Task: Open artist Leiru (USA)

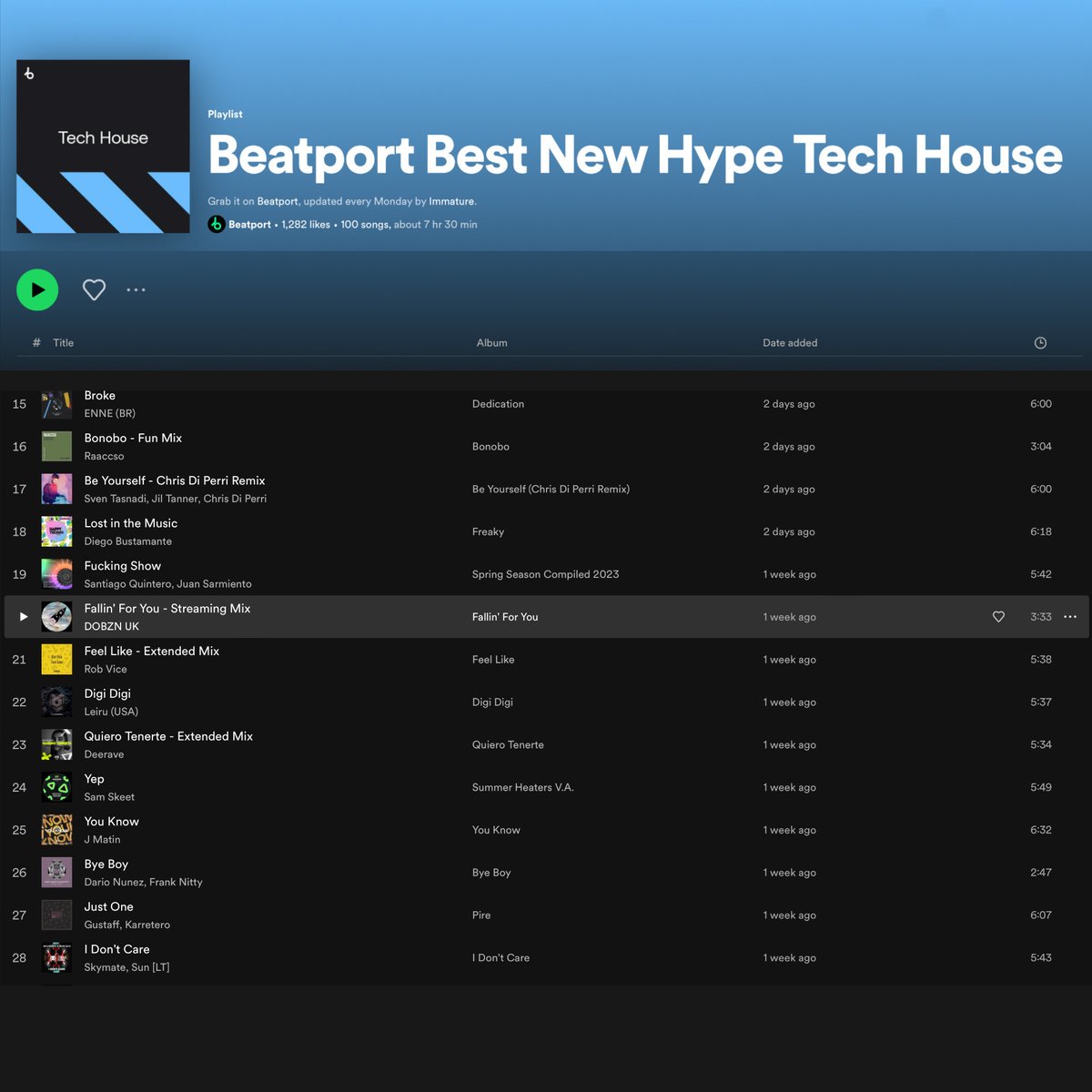Action: coord(111,712)
